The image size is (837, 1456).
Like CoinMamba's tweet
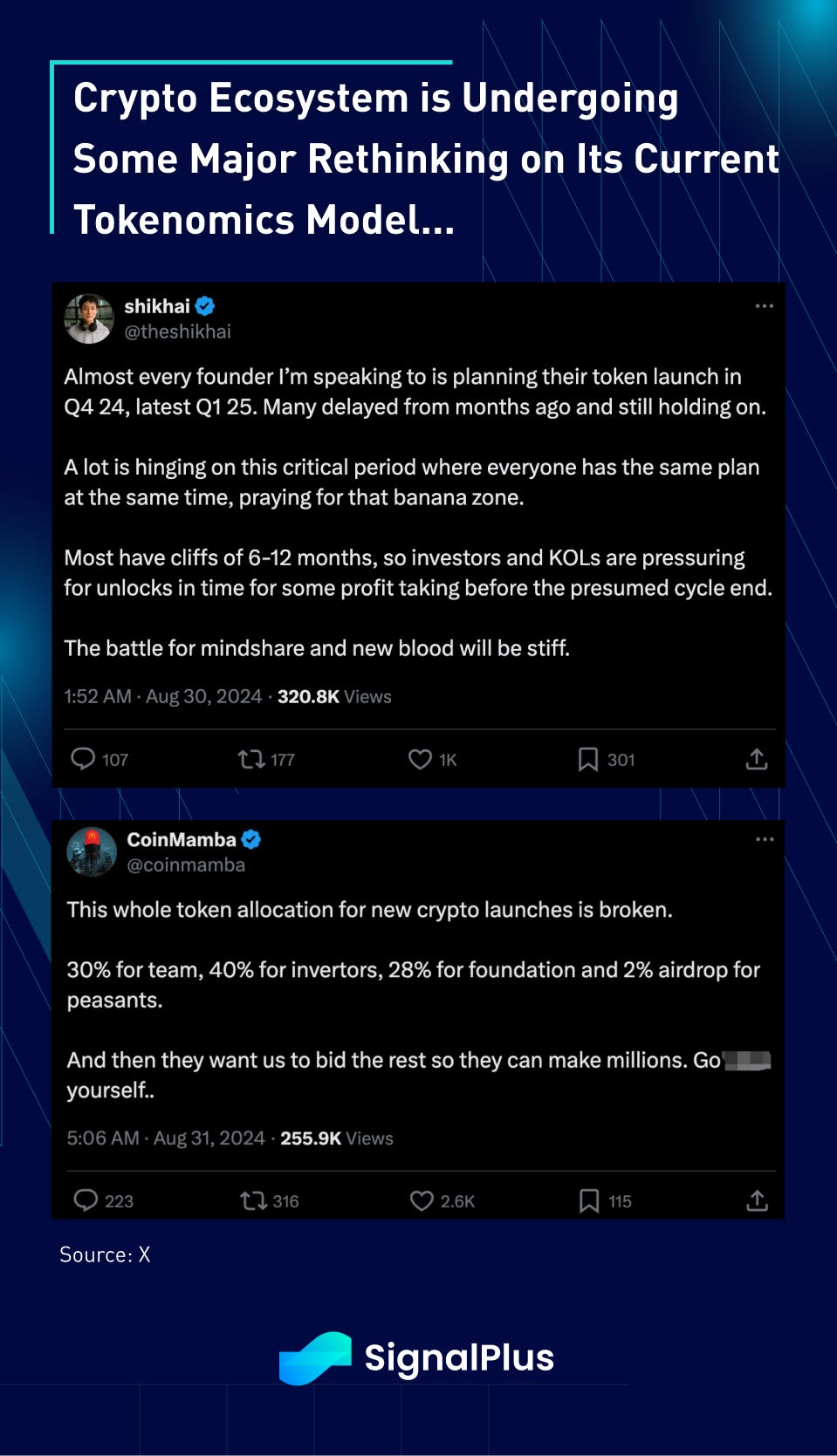coord(422,1200)
